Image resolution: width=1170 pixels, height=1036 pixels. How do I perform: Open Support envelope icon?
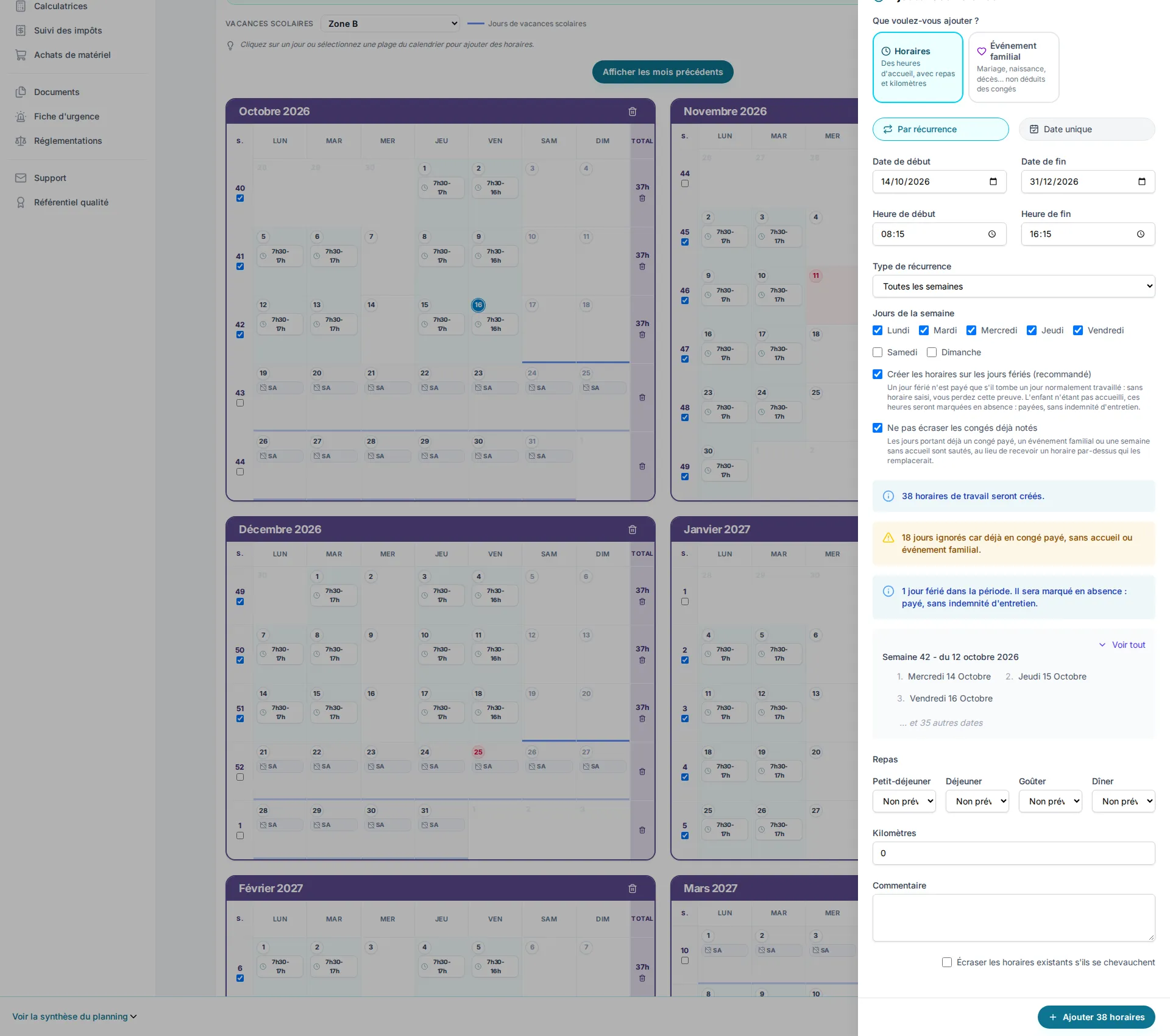21,178
